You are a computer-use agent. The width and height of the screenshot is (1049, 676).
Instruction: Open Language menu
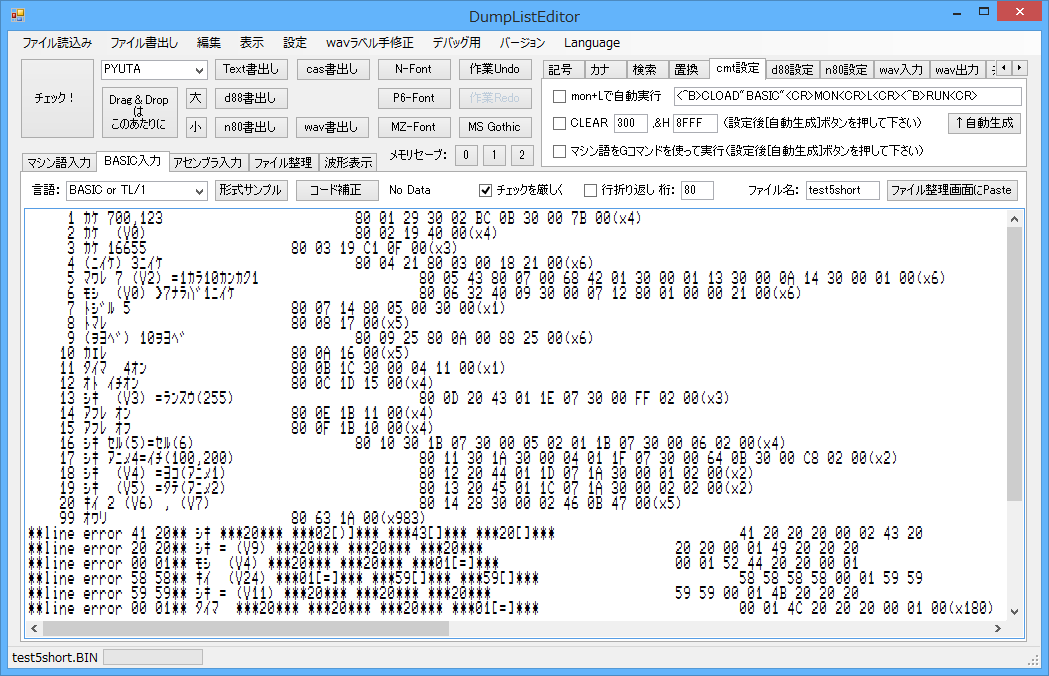[591, 43]
